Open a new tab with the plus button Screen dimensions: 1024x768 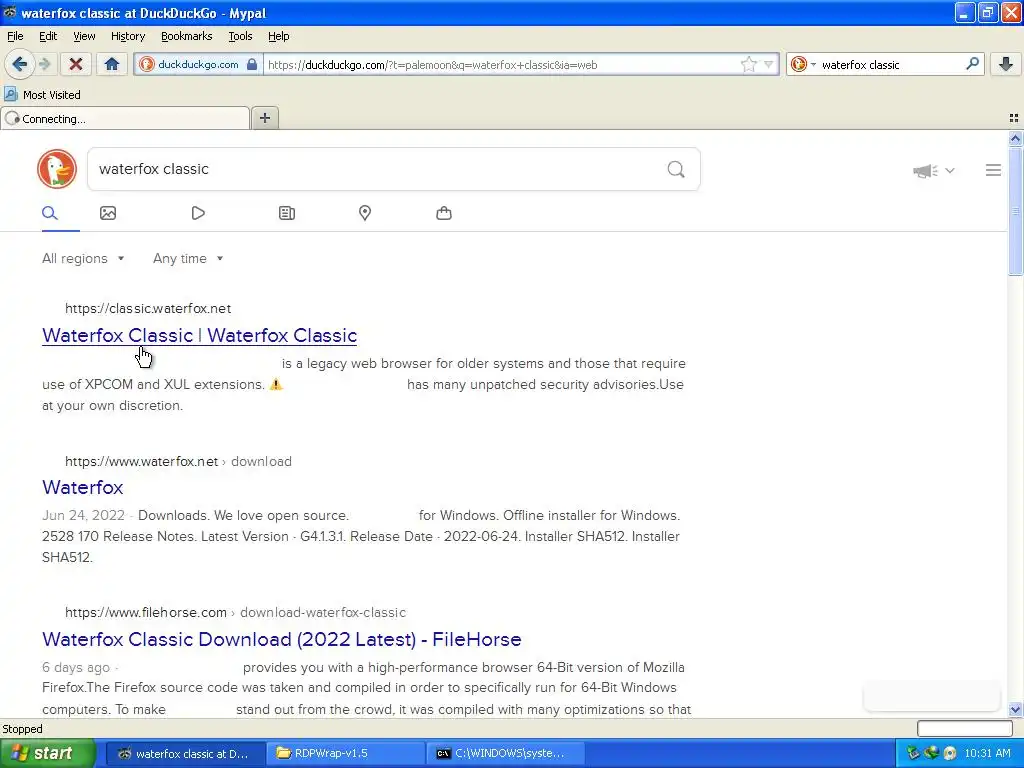coord(264,118)
